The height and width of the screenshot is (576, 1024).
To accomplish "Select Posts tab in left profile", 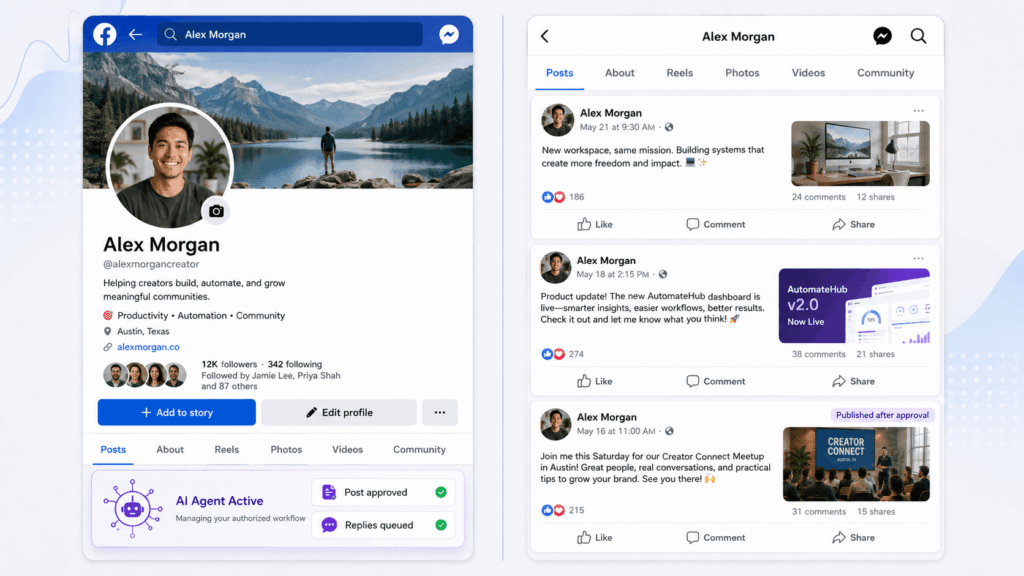I will coord(113,449).
